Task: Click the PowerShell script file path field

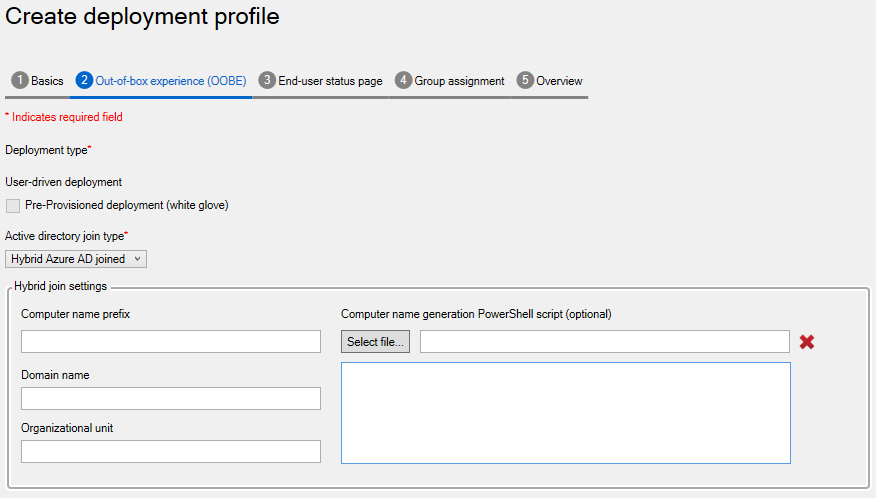Action: tap(604, 342)
